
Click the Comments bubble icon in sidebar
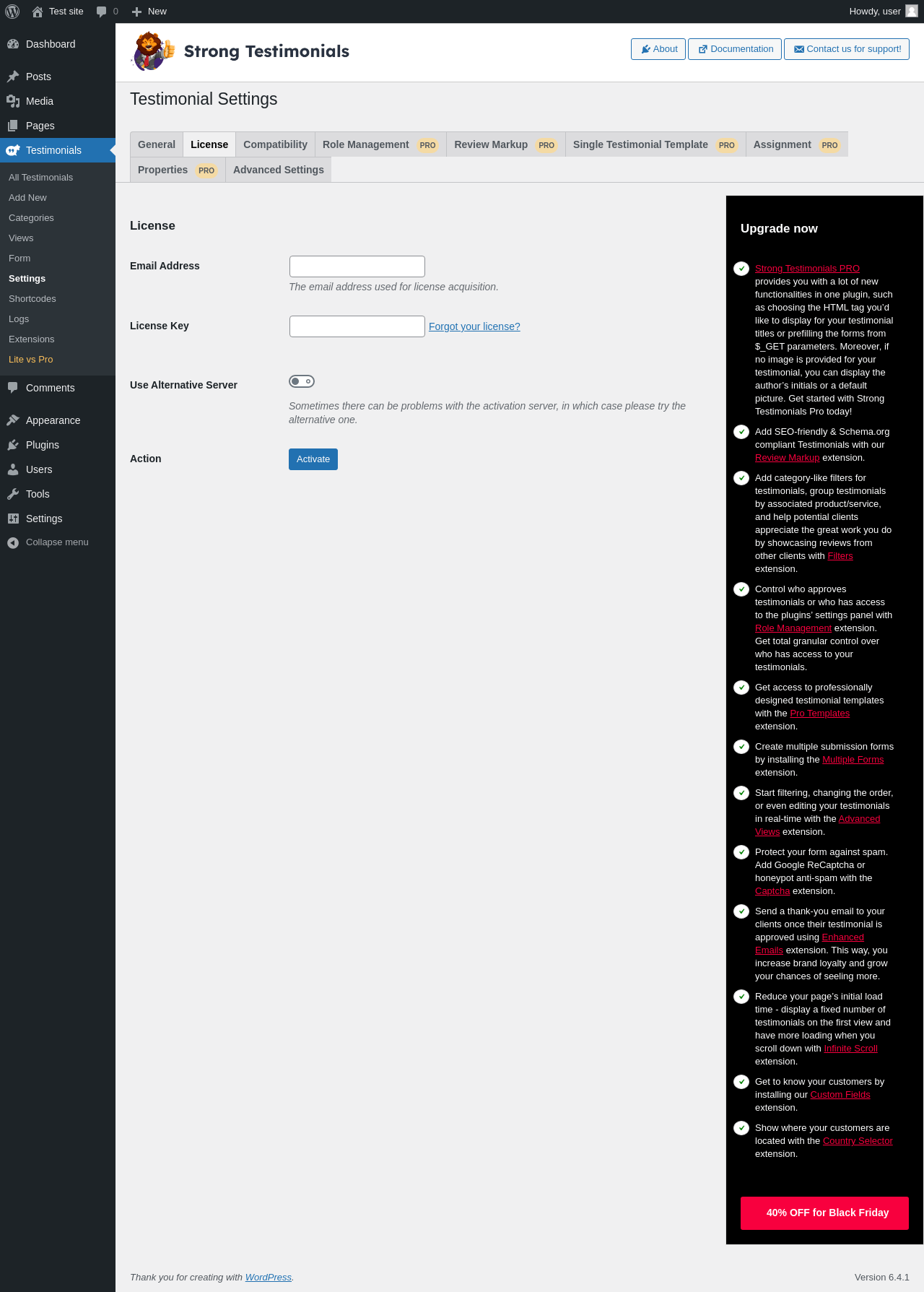pyautogui.click(x=13, y=388)
